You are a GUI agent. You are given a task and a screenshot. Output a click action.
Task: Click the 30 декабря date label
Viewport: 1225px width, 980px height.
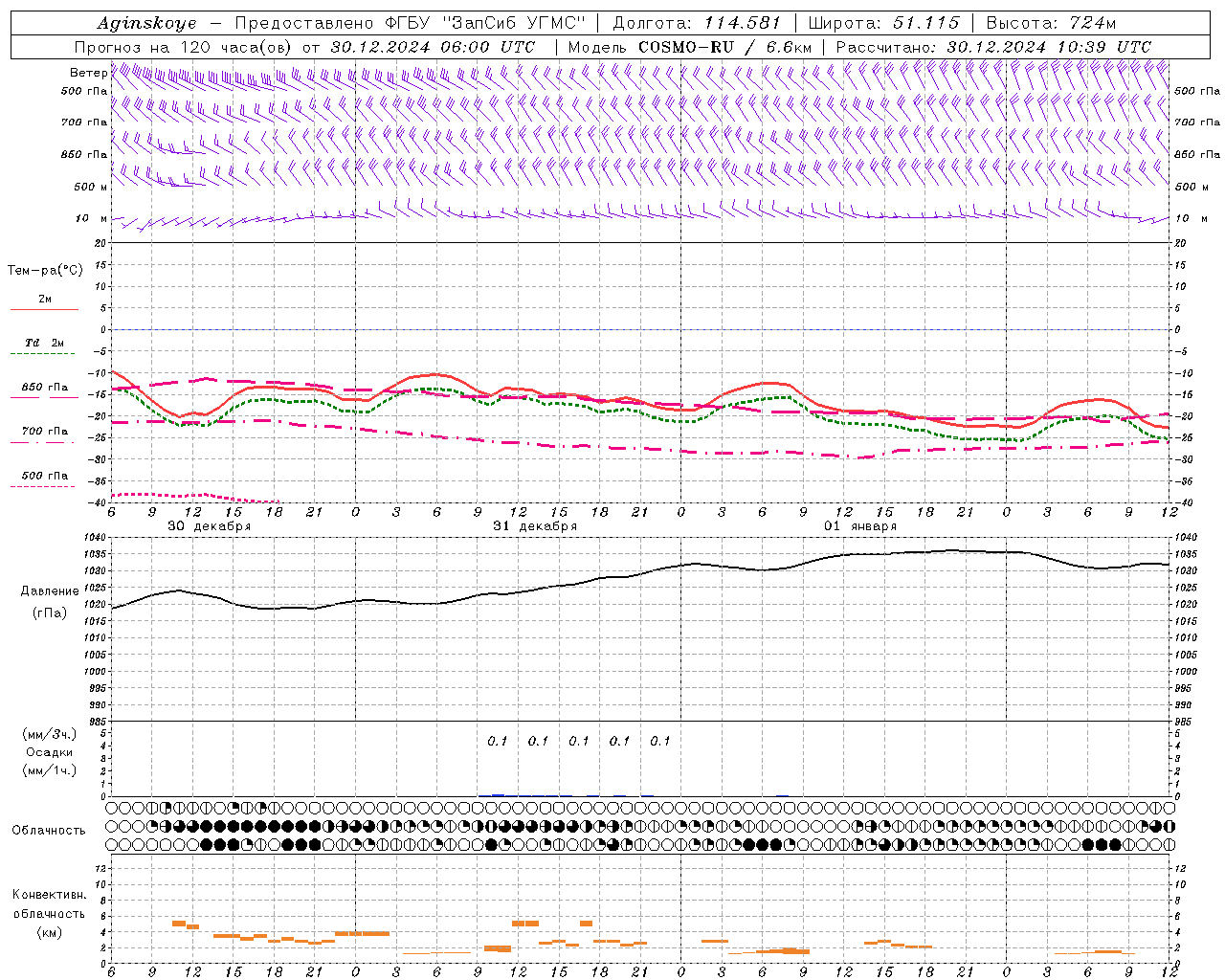coord(210,526)
